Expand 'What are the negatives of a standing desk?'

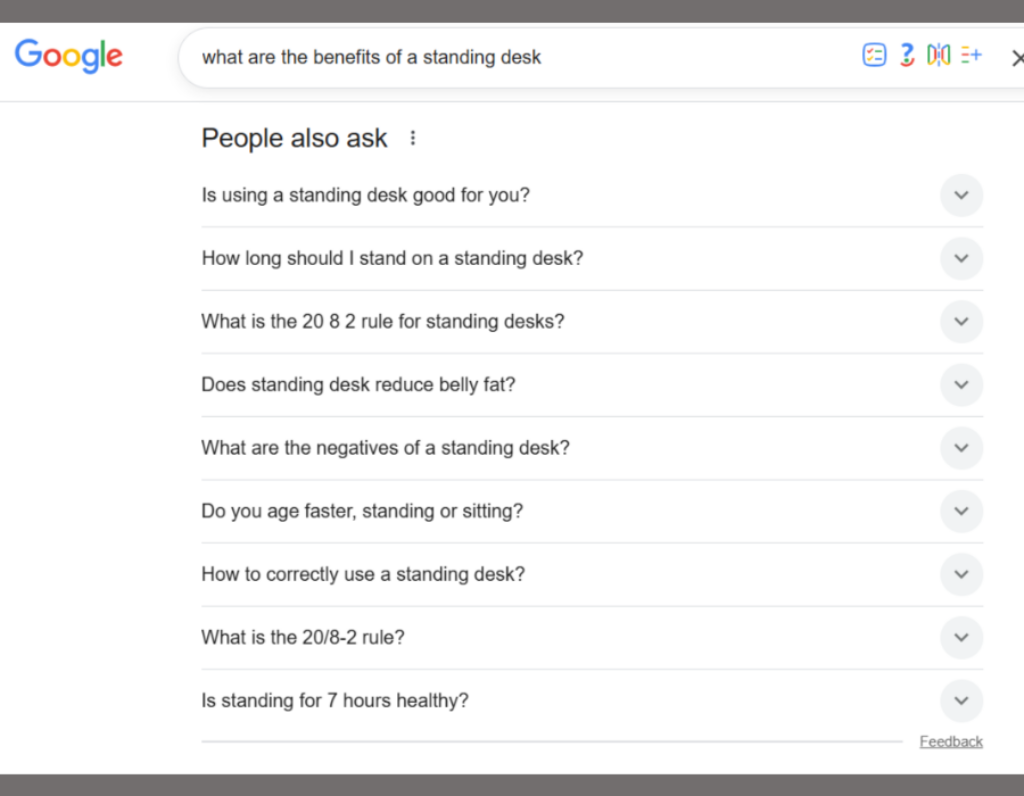(961, 448)
